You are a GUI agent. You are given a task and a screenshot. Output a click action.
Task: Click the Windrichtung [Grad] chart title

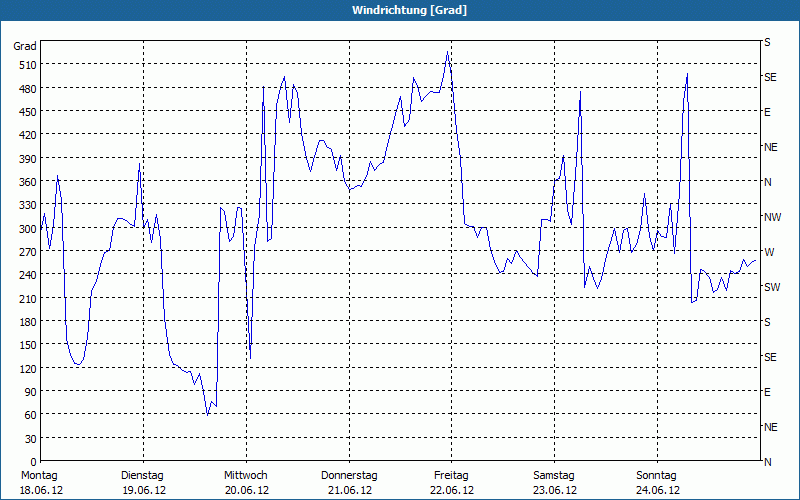click(409, 10)
